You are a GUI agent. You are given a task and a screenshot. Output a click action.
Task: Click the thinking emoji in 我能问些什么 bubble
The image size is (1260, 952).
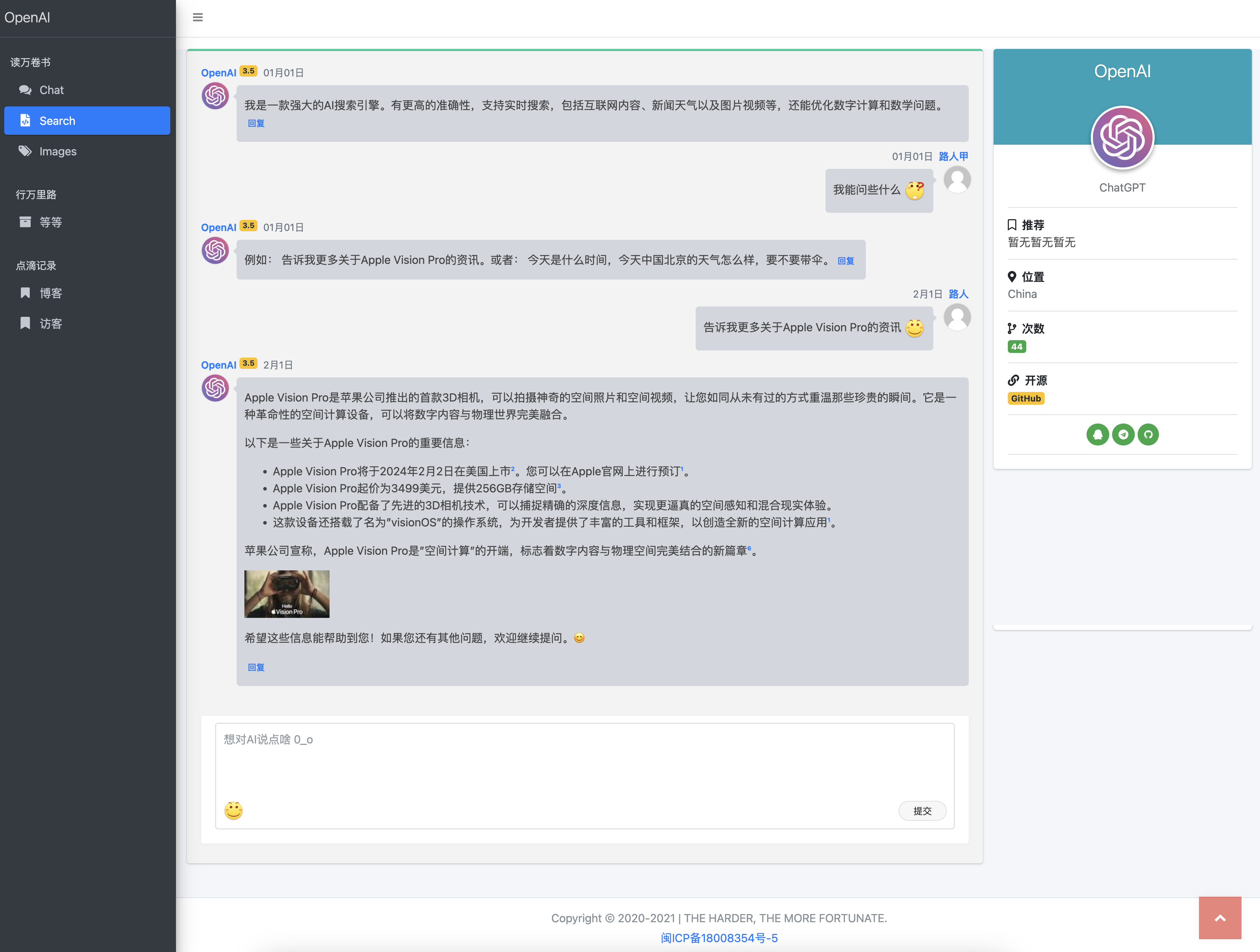915,190
